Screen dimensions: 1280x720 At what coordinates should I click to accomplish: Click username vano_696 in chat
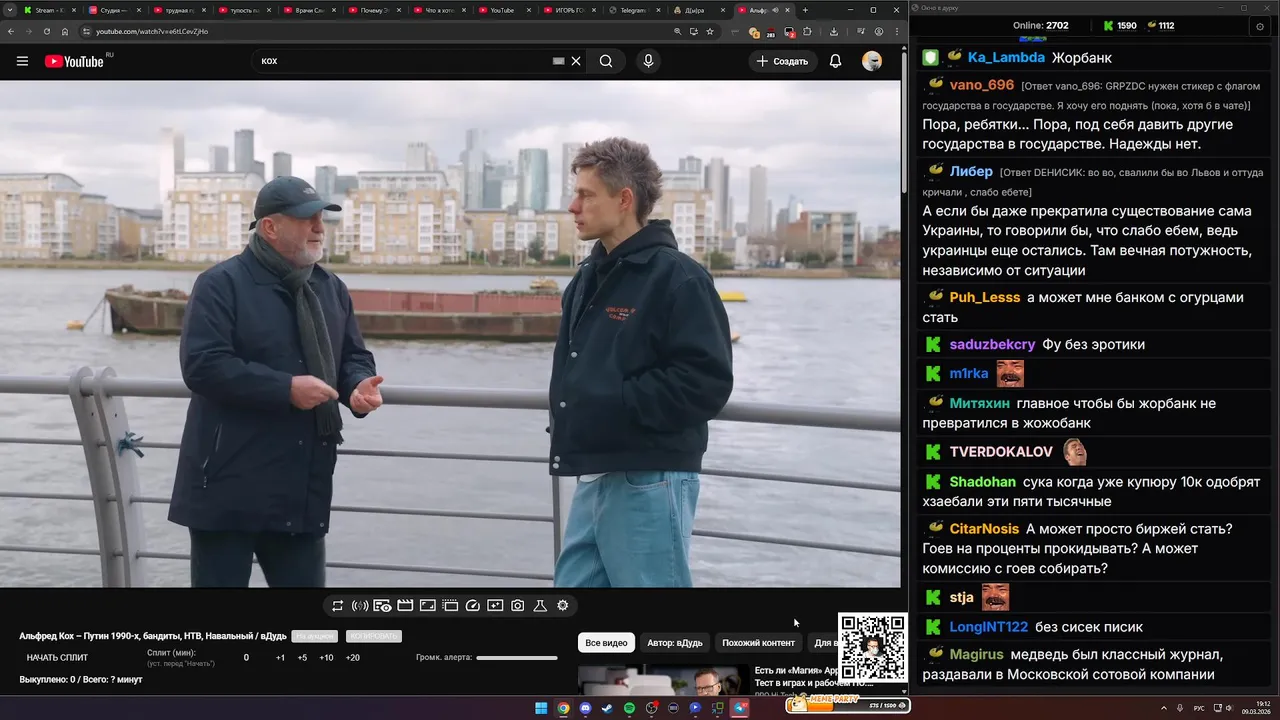coord(982,85)
